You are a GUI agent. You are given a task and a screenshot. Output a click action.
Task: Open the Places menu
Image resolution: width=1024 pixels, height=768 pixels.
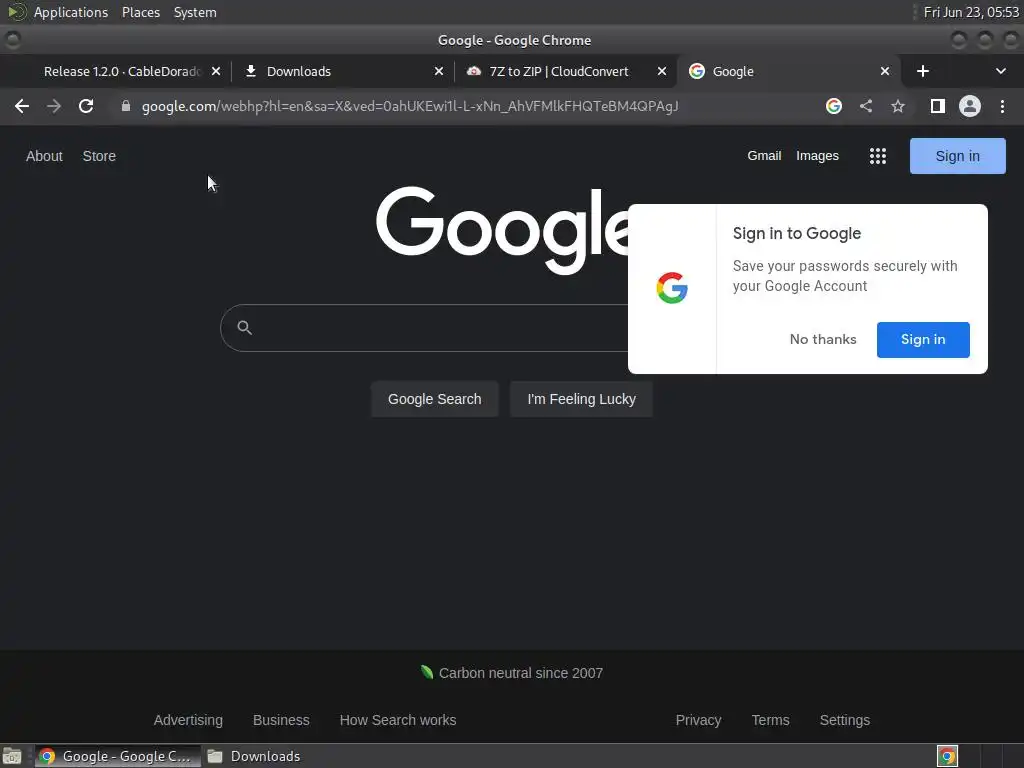click(x=140, y=12)
